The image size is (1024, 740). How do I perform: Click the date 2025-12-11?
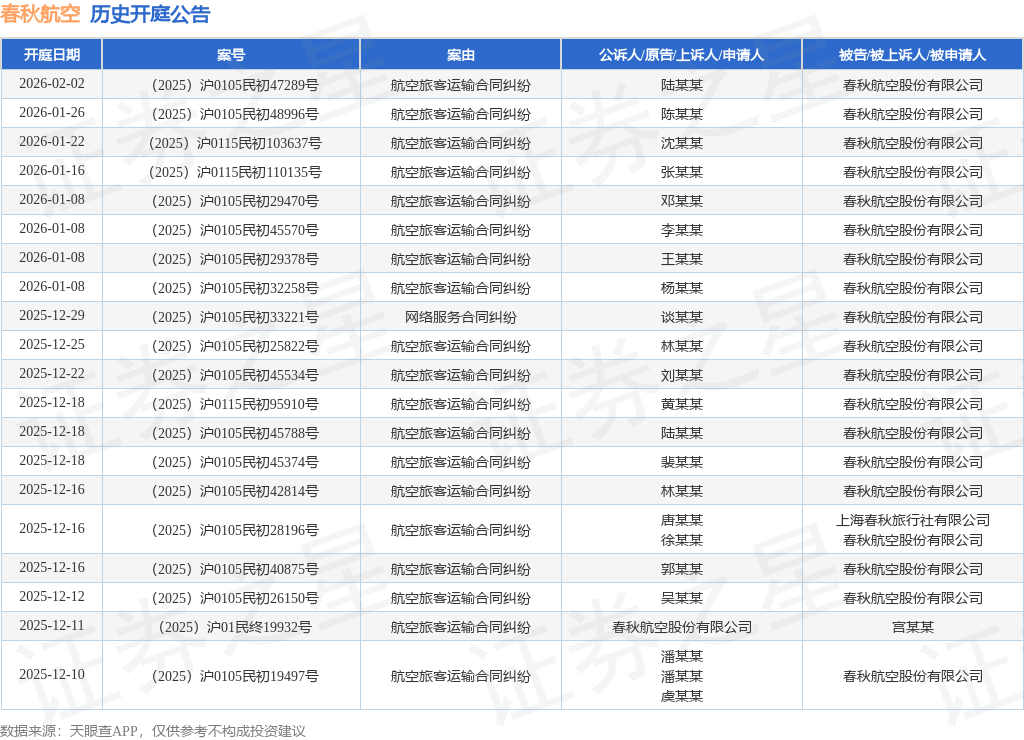pyautogui.click(x=52, y=626)
